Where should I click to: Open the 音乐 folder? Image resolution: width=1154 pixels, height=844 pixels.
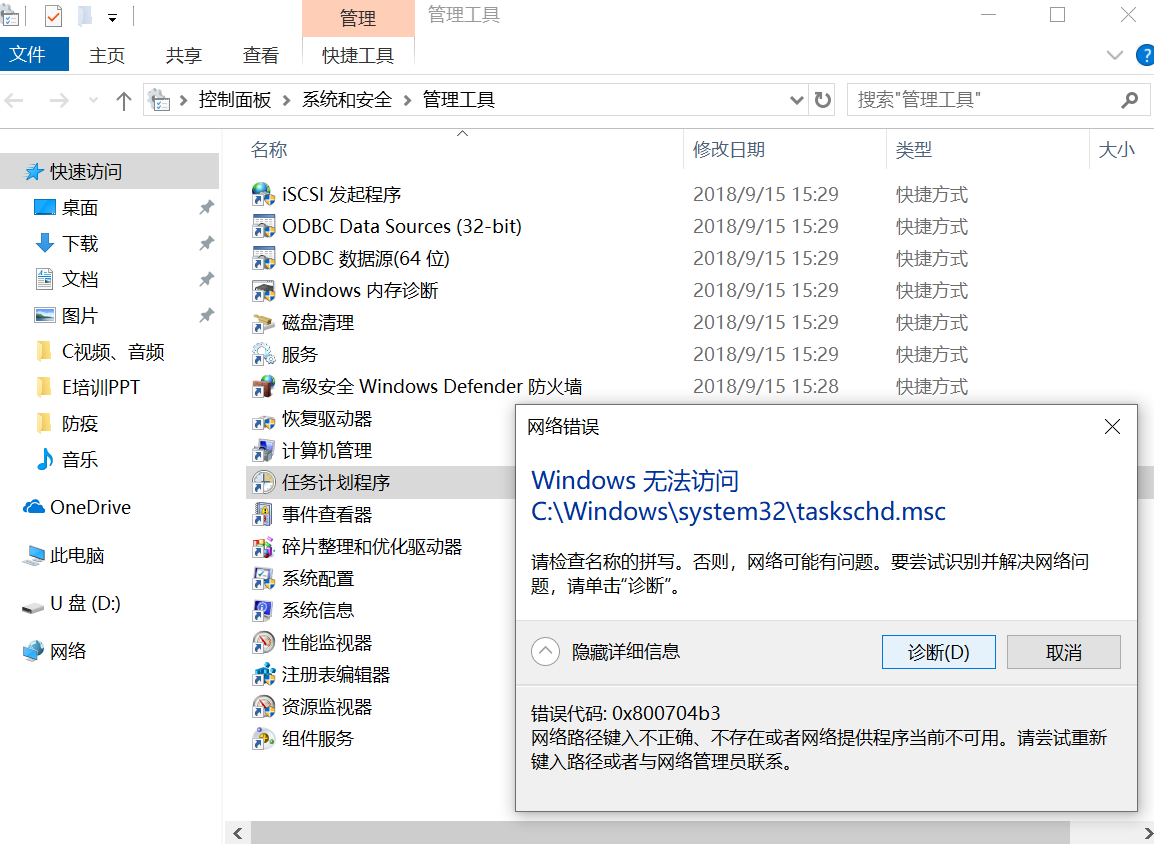point(66,460)
